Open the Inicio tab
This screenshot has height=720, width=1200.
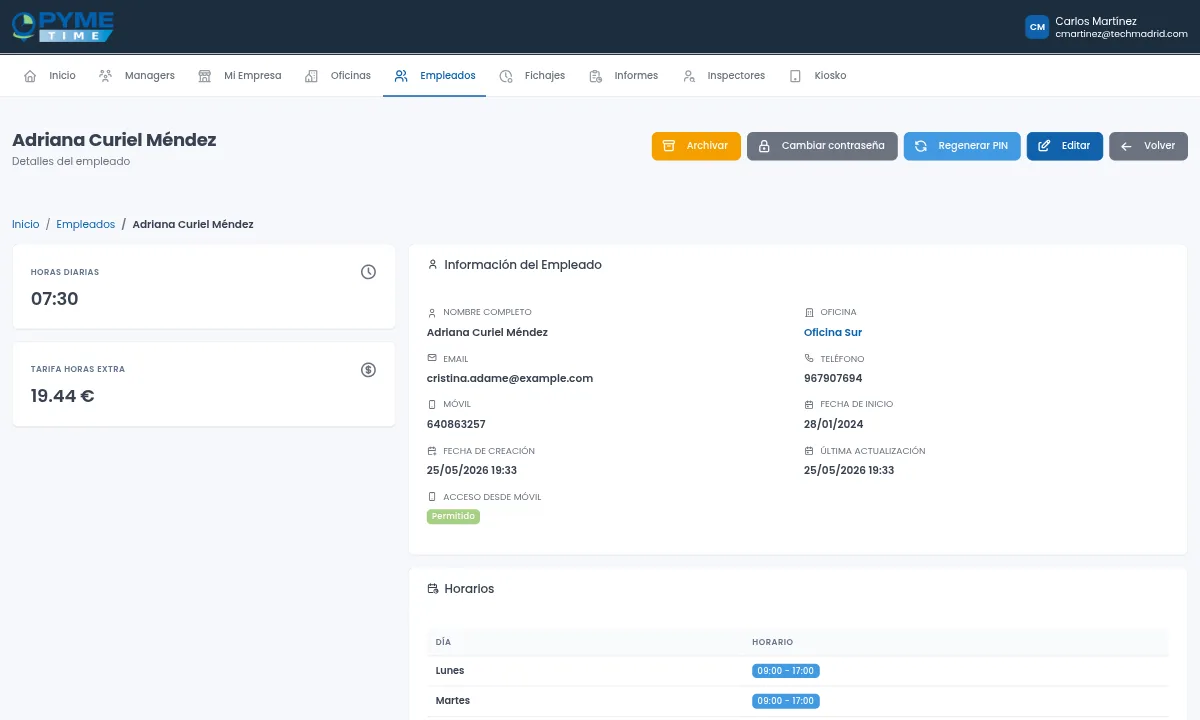click(x=49, y=76)
